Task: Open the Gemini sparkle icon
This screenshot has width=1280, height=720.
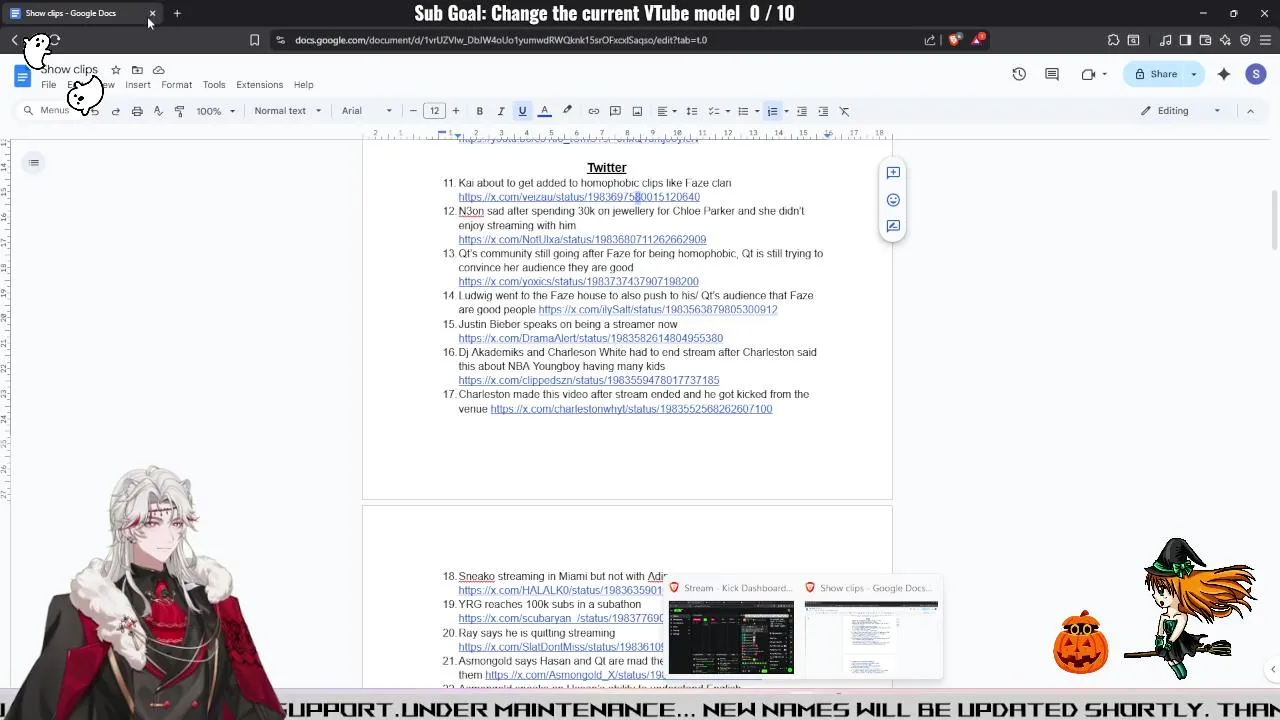Action: pyautogui.click(x=1224, y=74)
